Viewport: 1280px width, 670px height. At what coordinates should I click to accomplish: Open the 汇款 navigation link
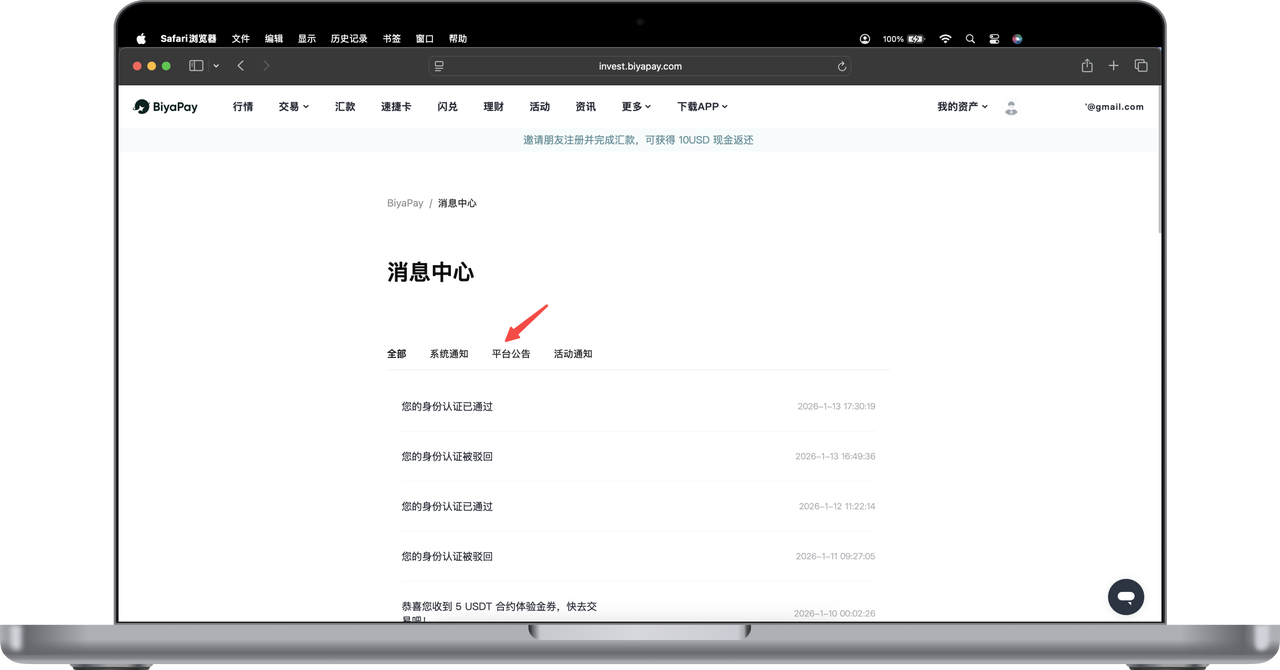(x=345, y=107)
